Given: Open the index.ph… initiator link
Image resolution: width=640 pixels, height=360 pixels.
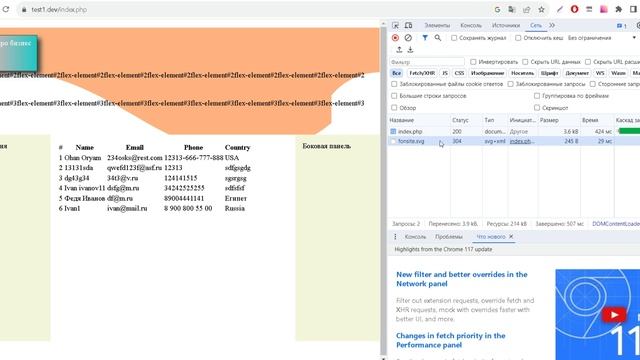Looking at the screenshot, I should [x=522, y=141].
